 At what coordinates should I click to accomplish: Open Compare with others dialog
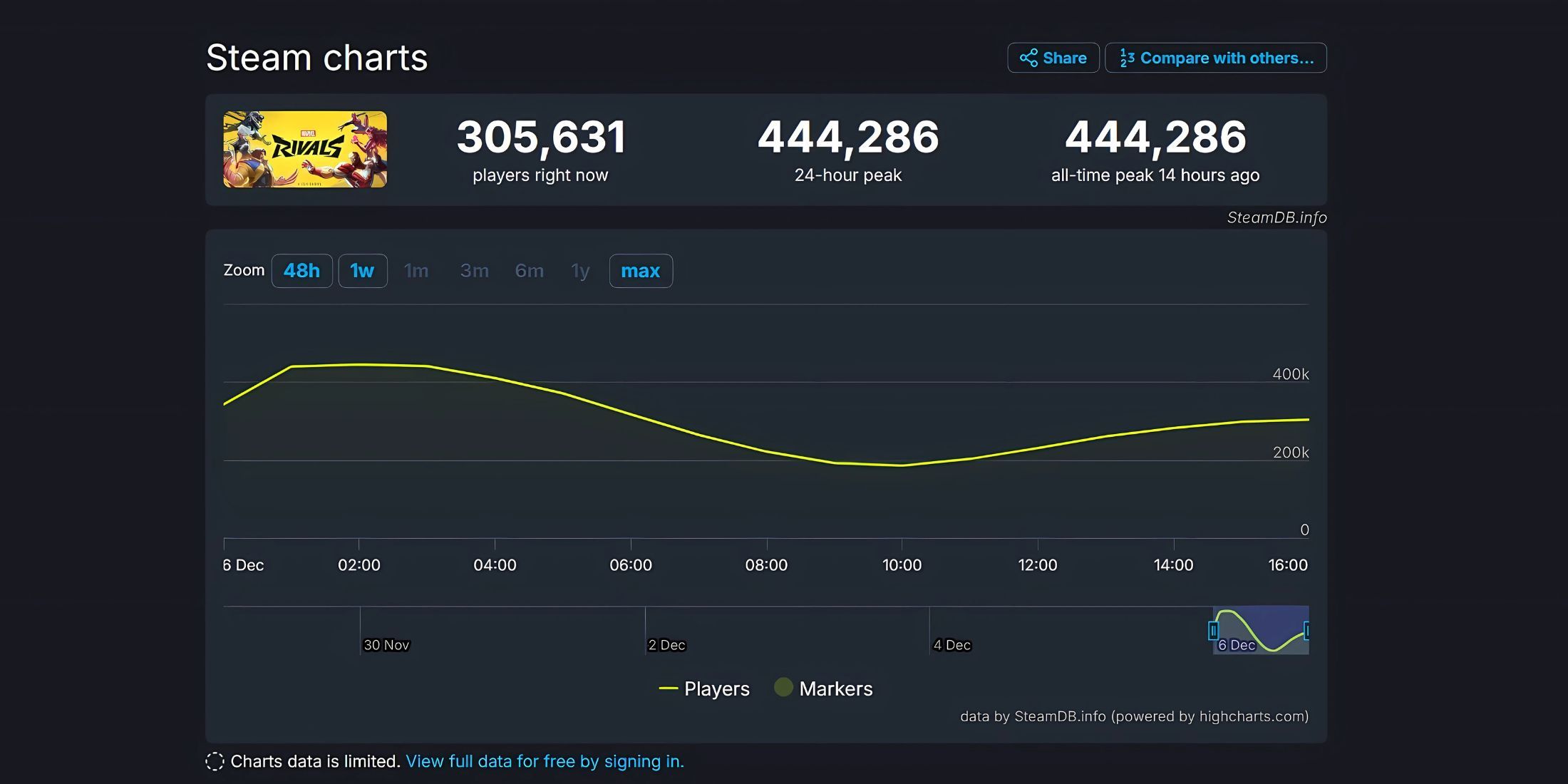(x=1215, y=58)
